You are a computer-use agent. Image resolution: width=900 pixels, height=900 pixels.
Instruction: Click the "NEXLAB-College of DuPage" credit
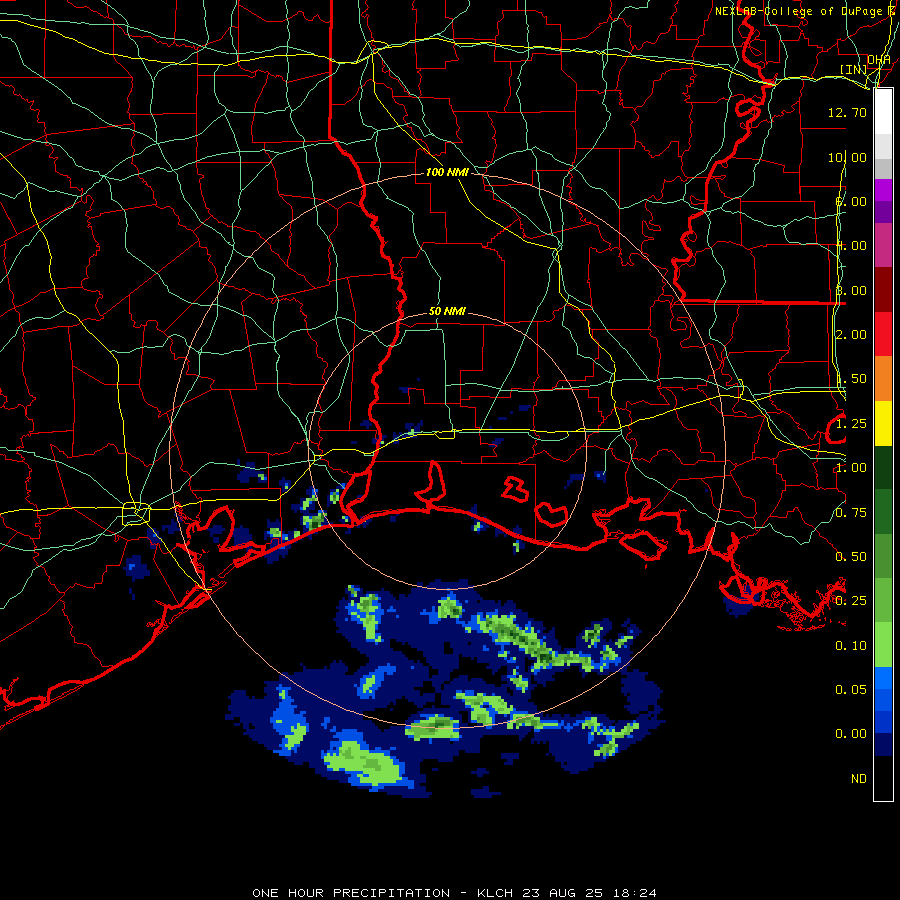(798, 11)
